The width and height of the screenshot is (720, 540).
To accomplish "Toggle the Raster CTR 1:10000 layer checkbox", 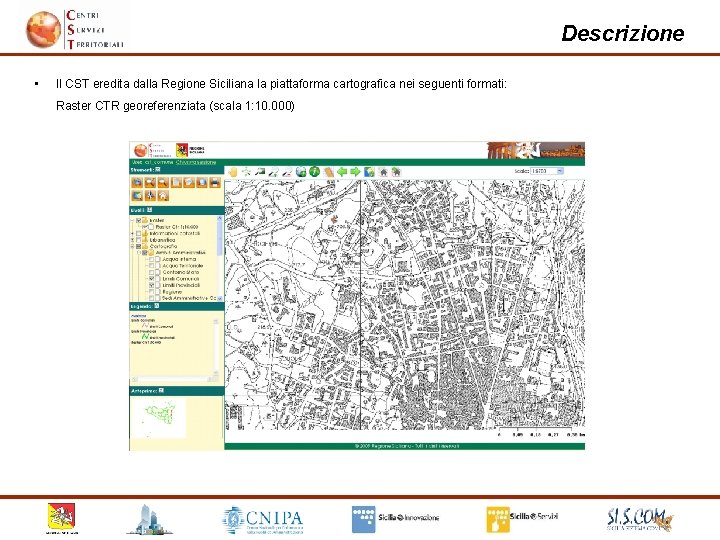I will [145, 227].
